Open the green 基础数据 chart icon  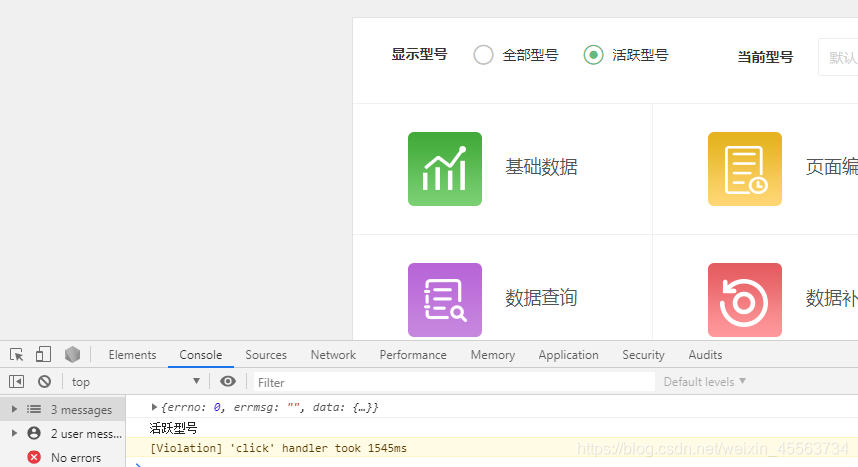tap(445, 169)
